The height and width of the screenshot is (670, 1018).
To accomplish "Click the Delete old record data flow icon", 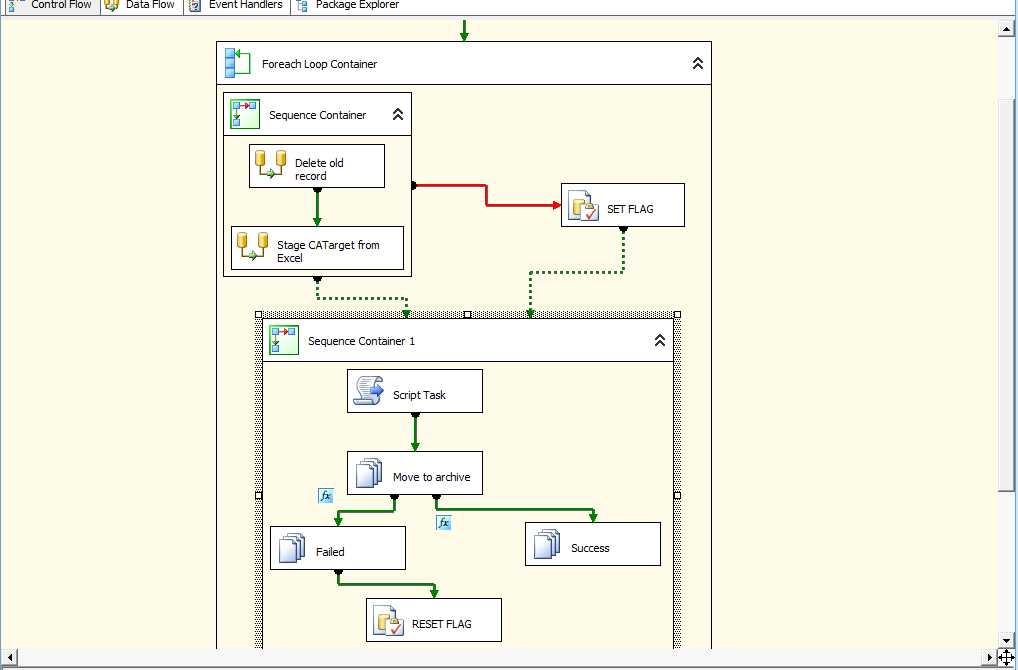I will tap(270, 164).
